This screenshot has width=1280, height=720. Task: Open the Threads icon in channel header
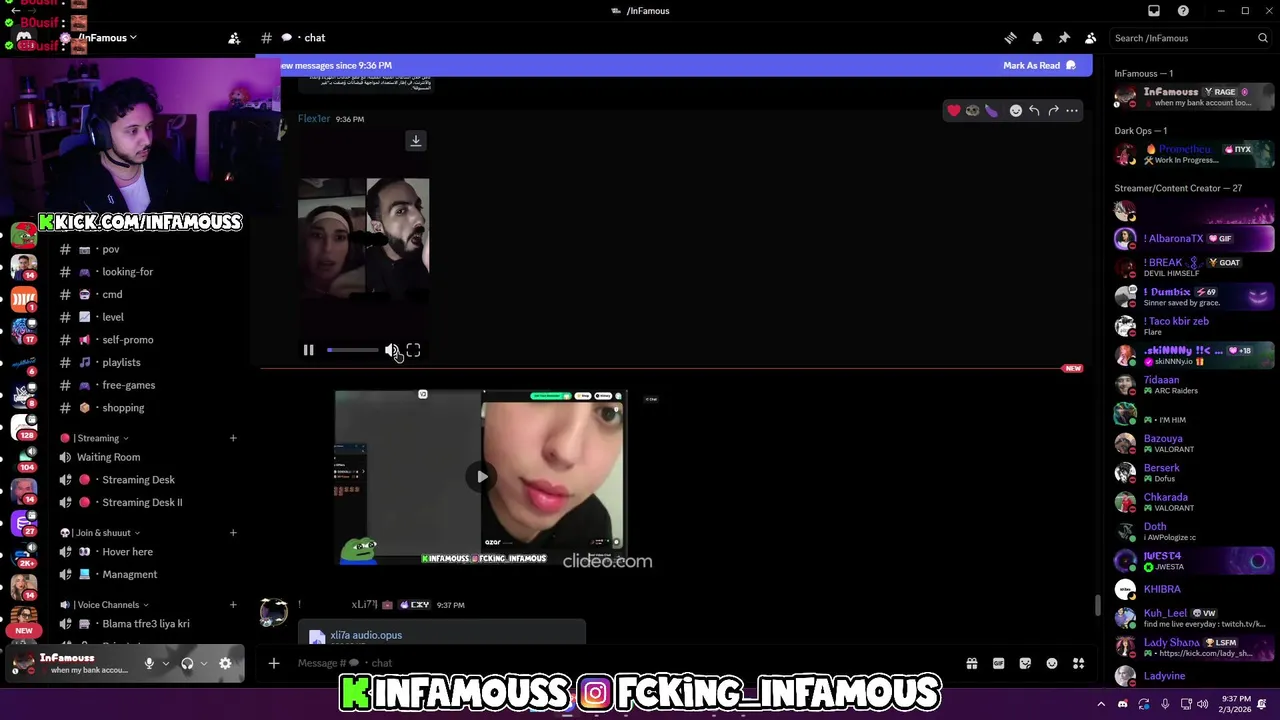click(1010, 38)
